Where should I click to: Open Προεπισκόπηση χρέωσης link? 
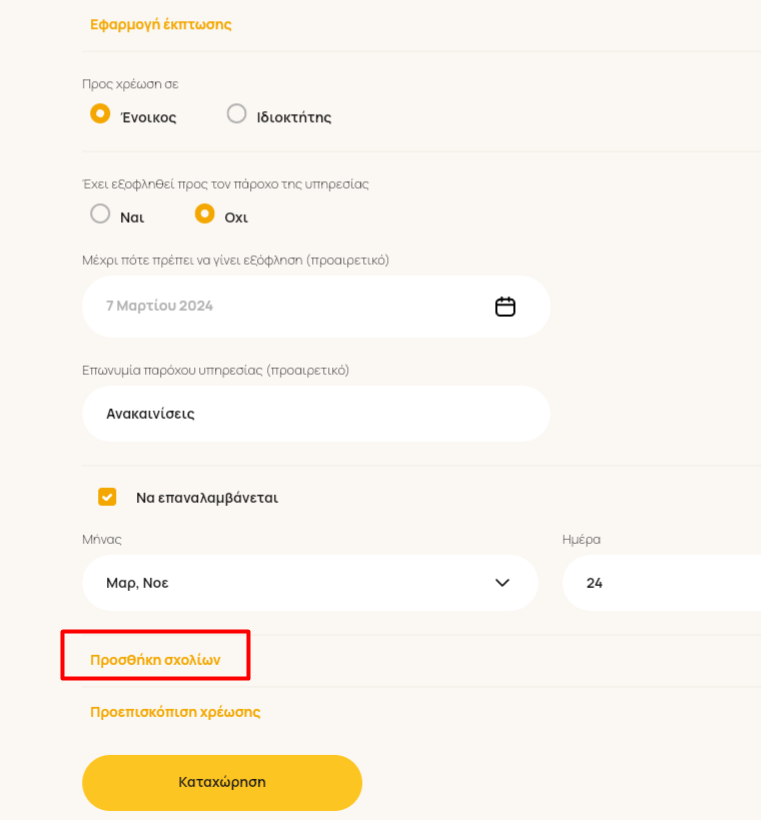click(x=175, y=712)
